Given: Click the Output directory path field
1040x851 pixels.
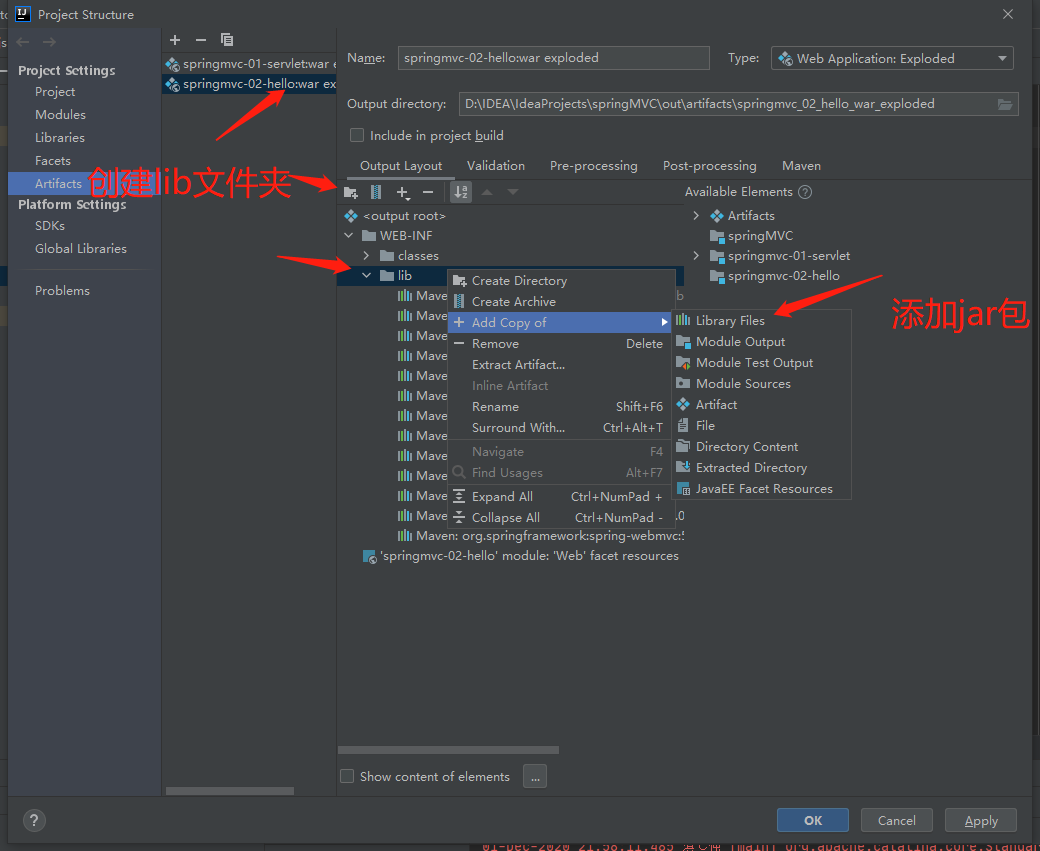Looking at the screenshot, I should (x=726, y=104).
